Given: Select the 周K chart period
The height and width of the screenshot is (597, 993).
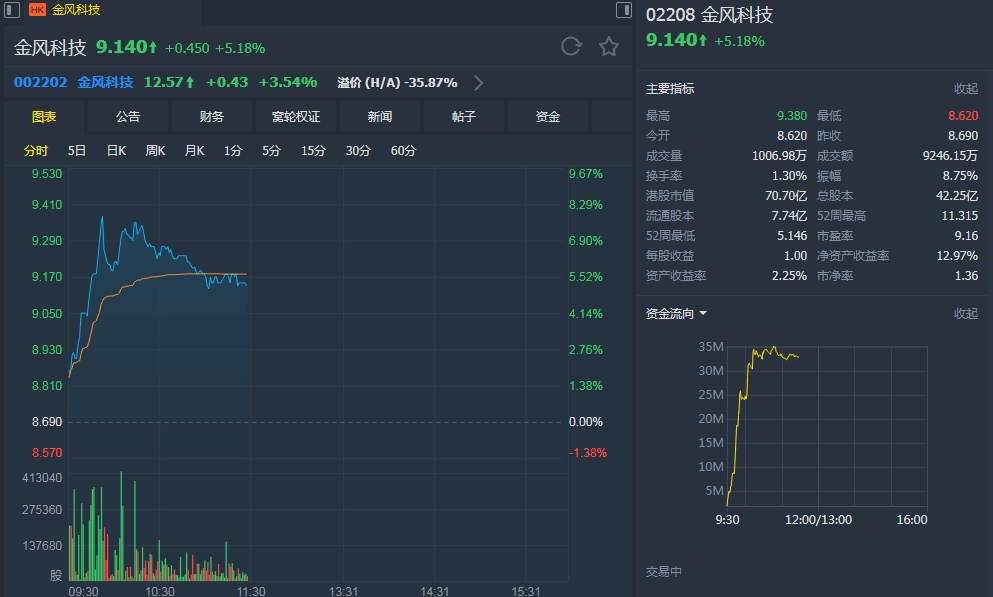Looking at the screenshot, I should (x=155, y=151).
